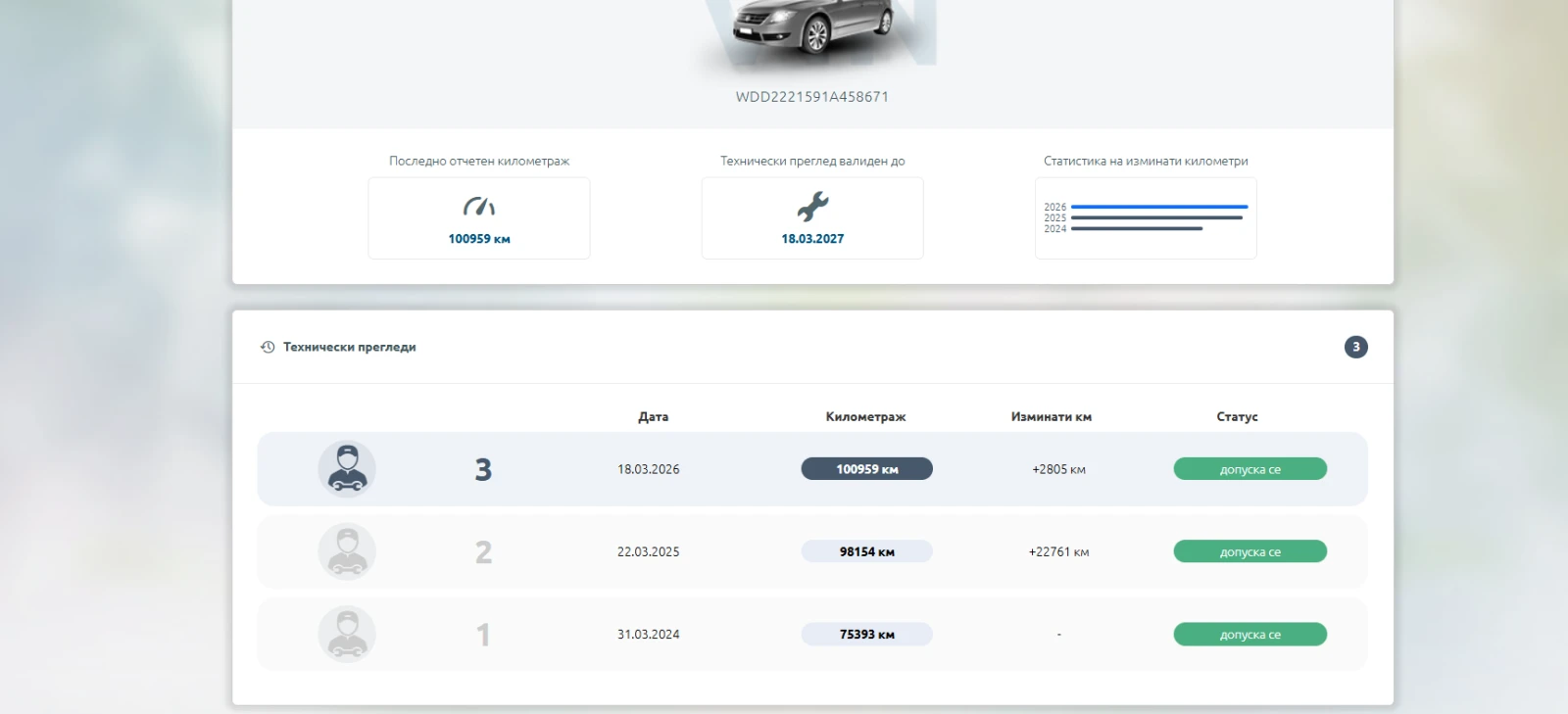
Task: Select the mechanic avatar in inspection row 1
Action: 347,634
